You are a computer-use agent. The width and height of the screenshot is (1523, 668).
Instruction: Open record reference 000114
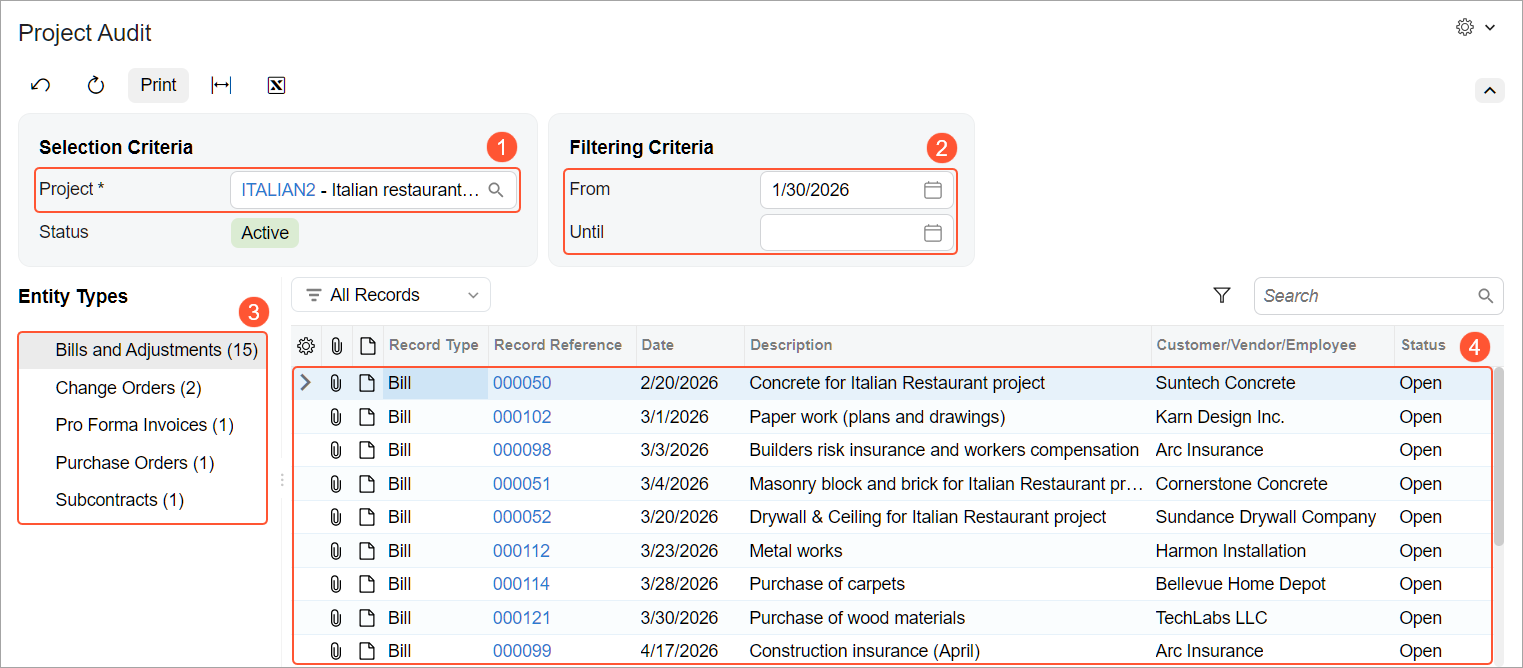[522, 584]
